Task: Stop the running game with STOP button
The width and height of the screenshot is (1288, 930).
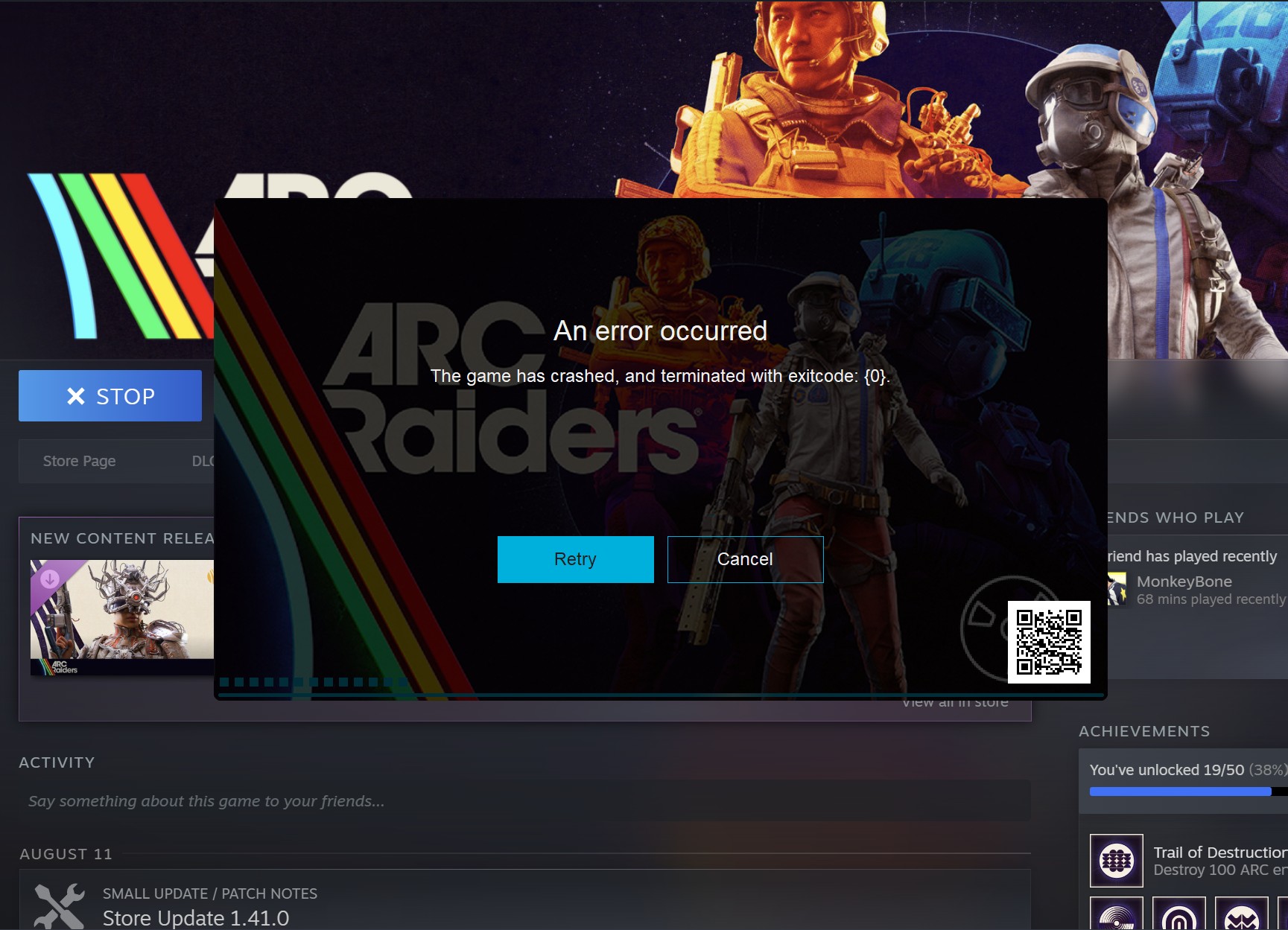Action: point(110,395)
